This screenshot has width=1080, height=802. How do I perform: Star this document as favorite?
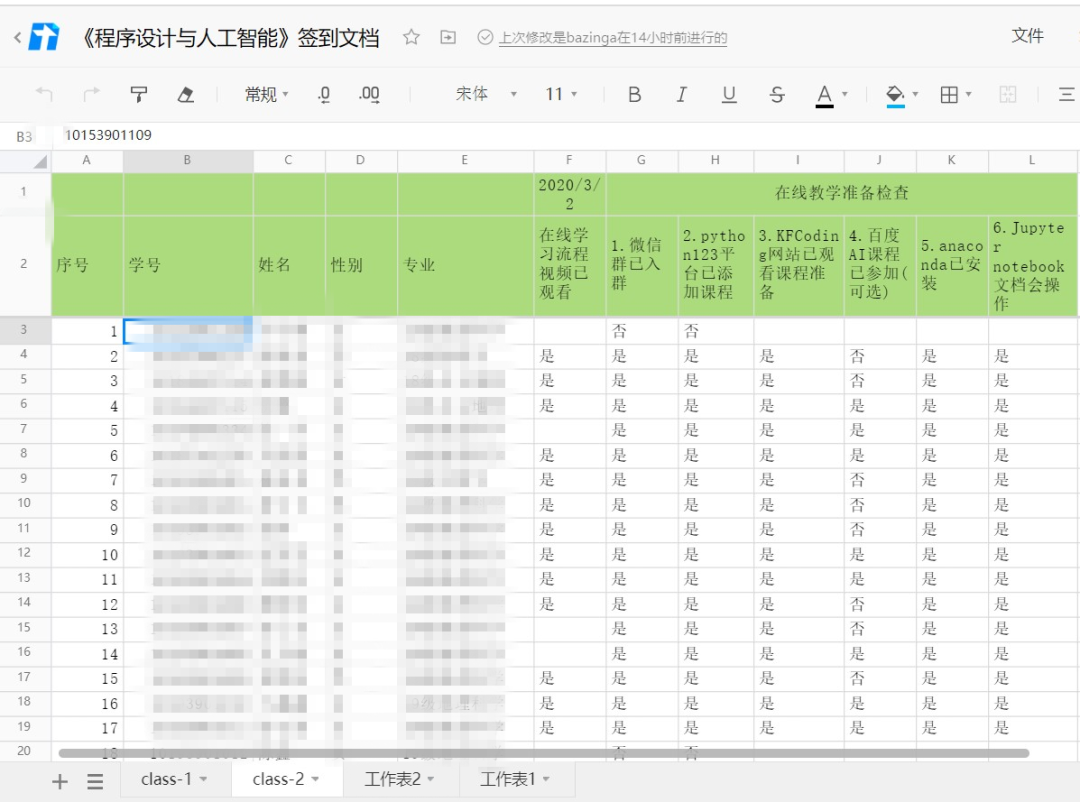click(x=411, y=38)
